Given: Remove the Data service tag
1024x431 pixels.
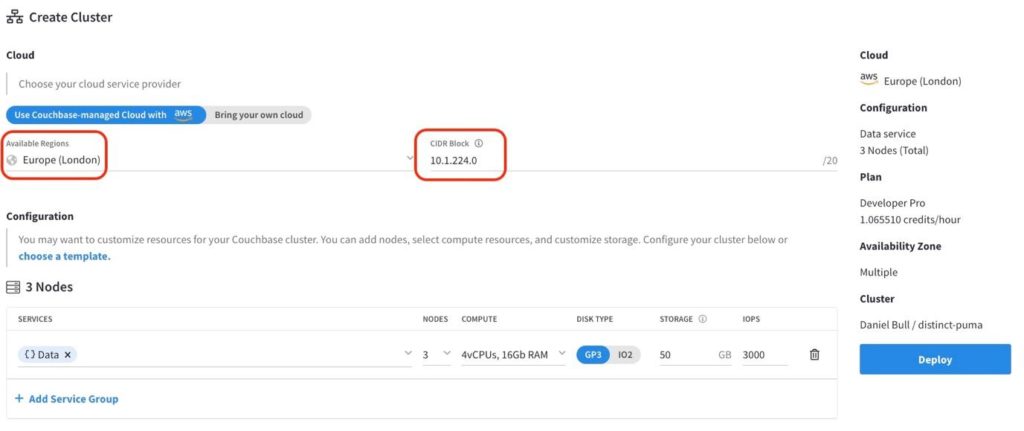Looking at the screenshot, I should coord(67,355).
